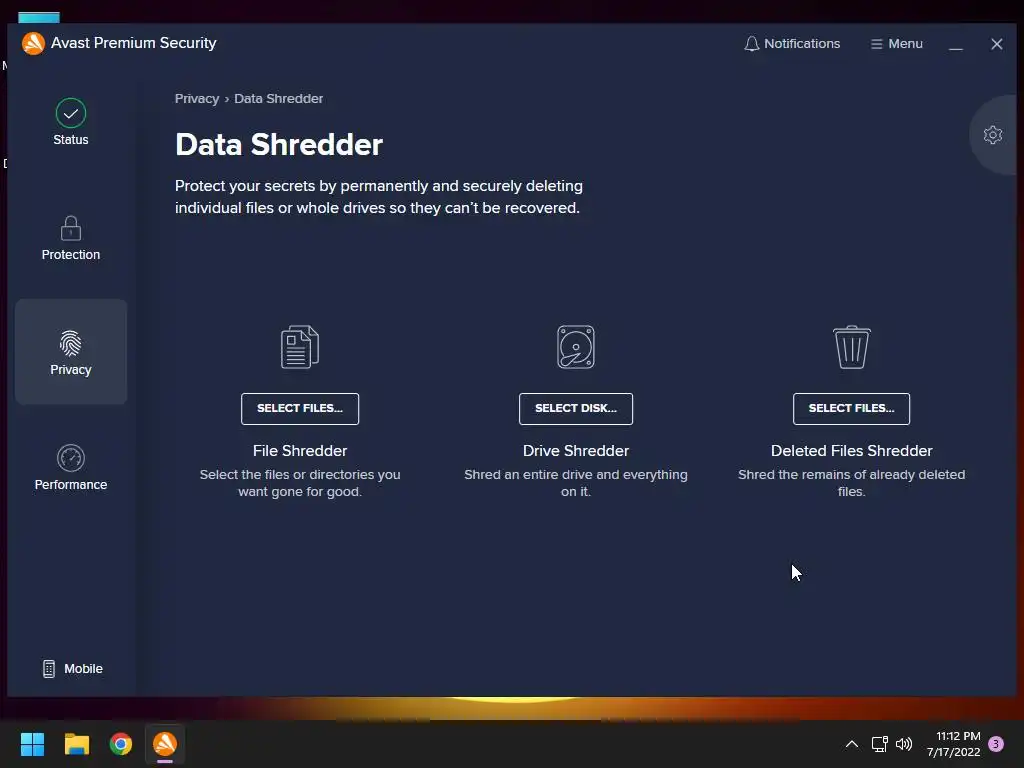Open the network tray icon
Viewport: 1024px width, 768px height.
(880, 744)
